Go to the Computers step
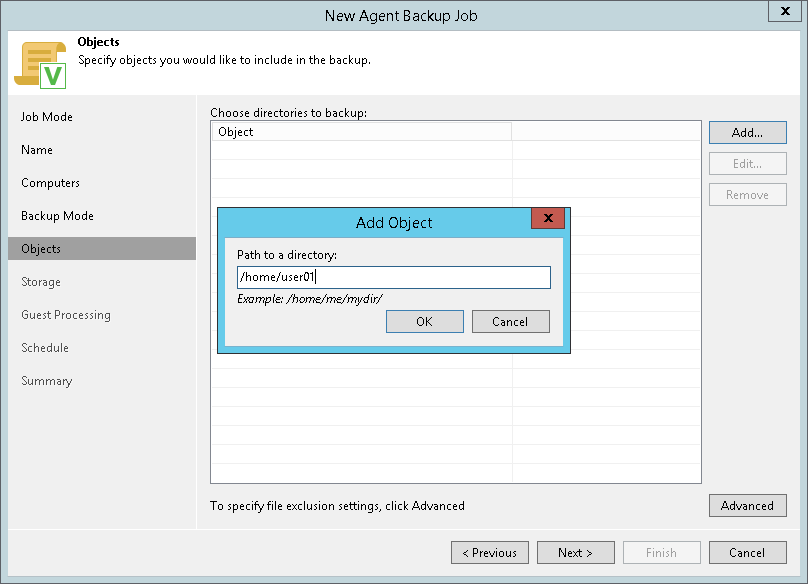The height and width of the screenshot is (584, 808). click(51, 183)
